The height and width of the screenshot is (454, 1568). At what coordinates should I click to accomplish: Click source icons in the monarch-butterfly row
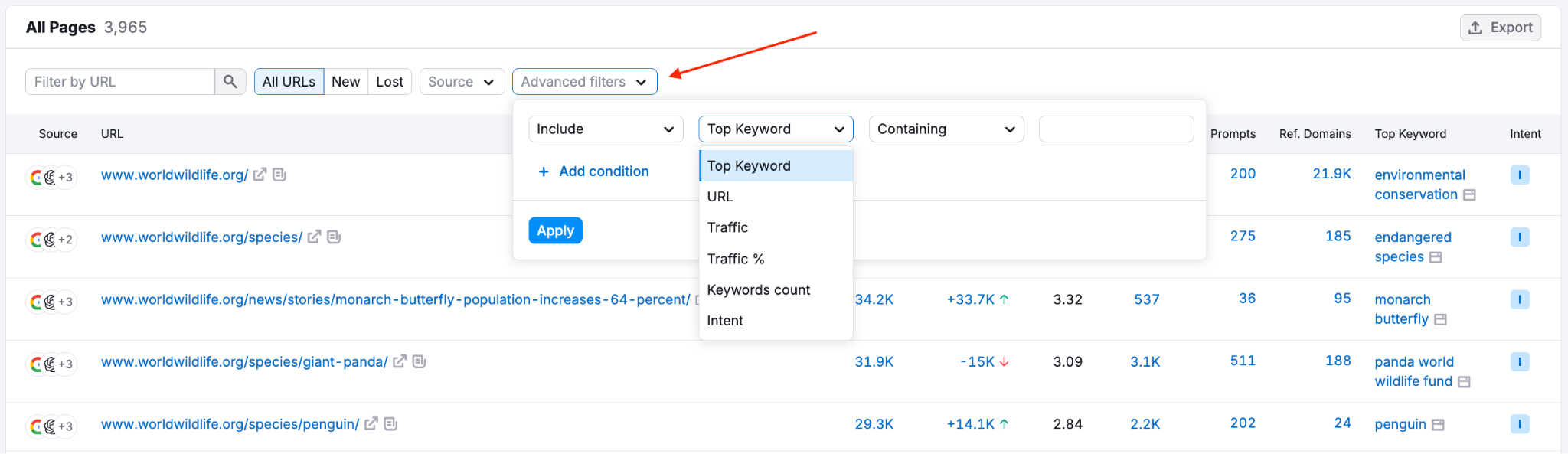pyautogui.click(x=51, y=302)
